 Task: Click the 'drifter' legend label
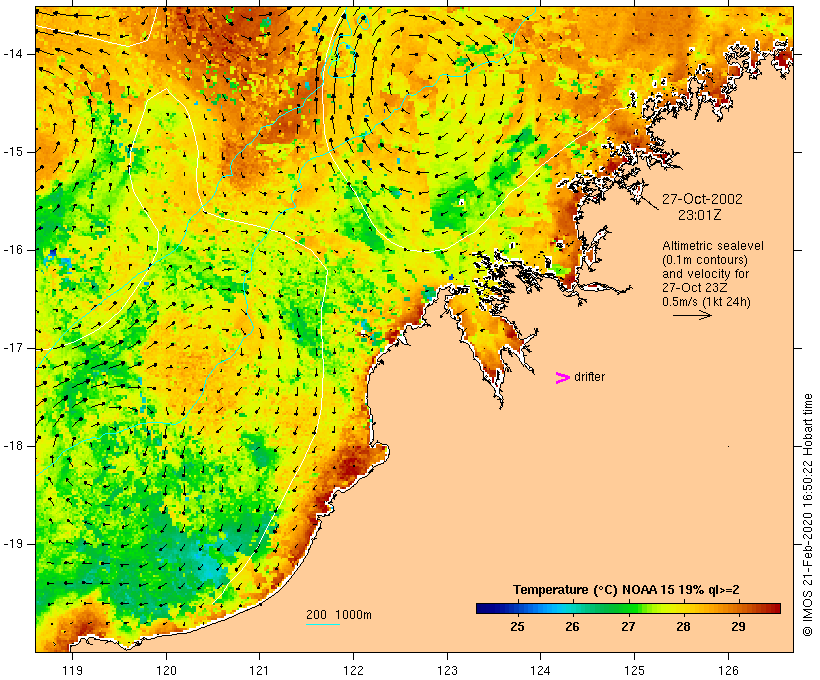(x=589, y=377)
